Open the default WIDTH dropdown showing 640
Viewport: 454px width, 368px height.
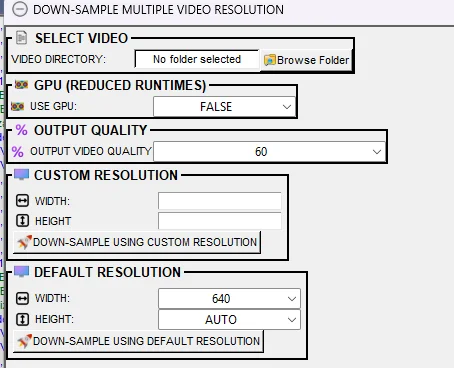[x=229, y=298]
